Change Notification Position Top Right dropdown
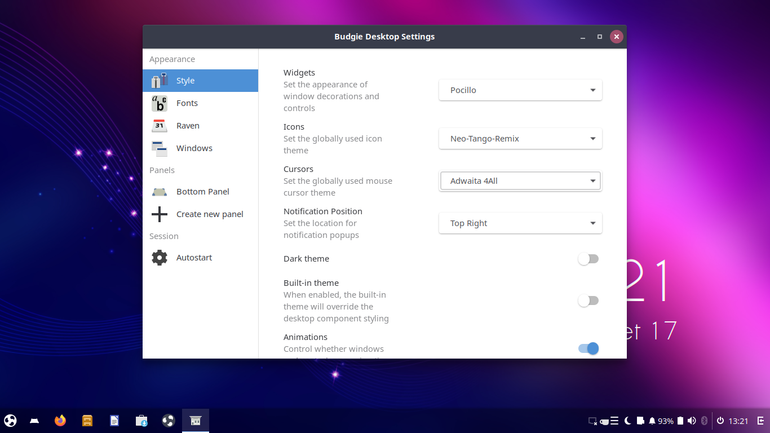This screenshot has height=433, width=770. [520, 223]
